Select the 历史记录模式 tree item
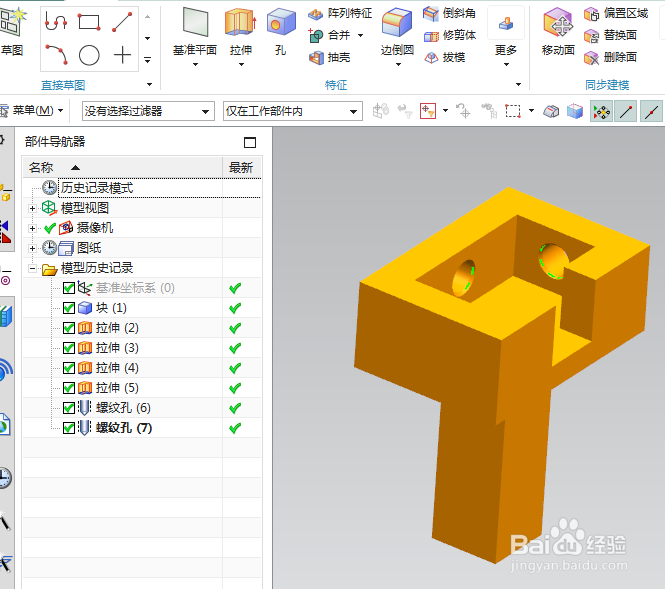This screenshot has height=589, width=665. 97,188
